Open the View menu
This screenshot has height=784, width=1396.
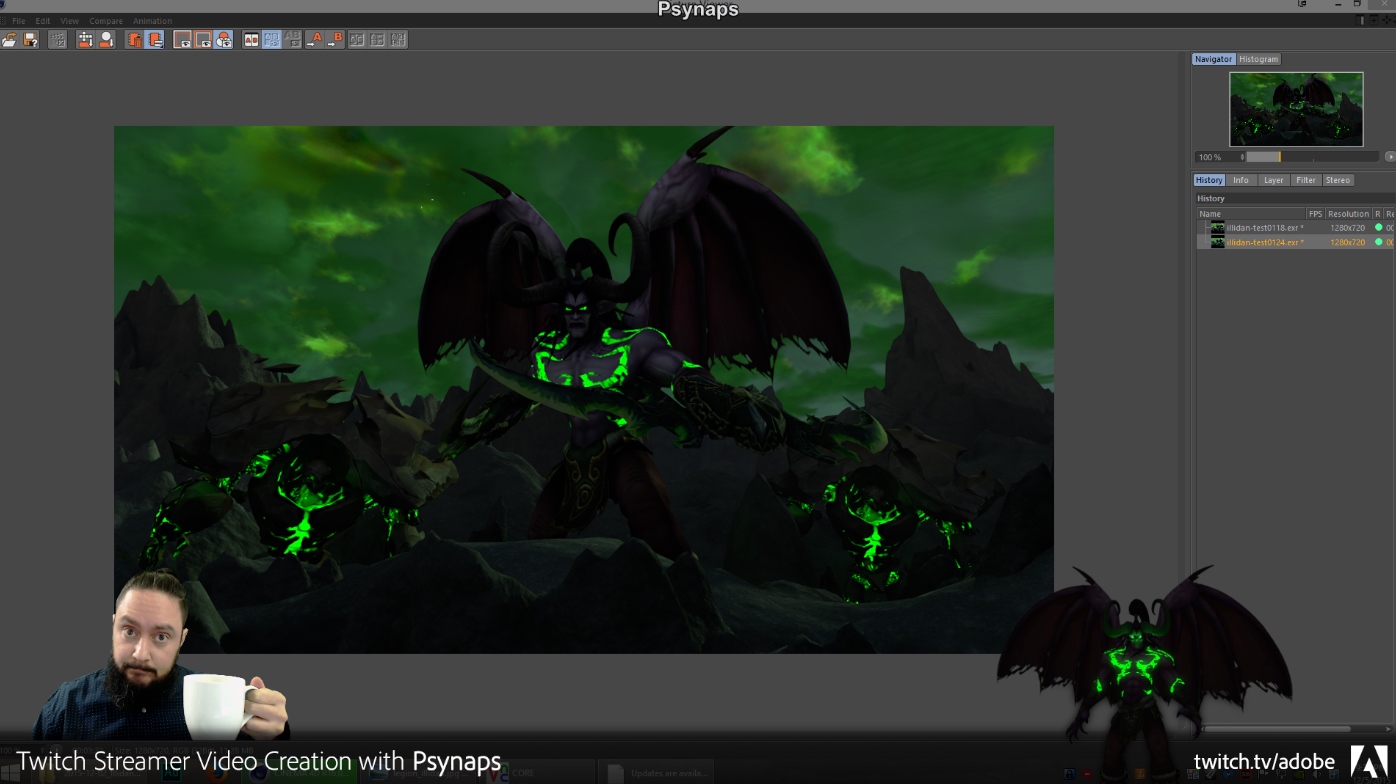click(x=70, y=21)
